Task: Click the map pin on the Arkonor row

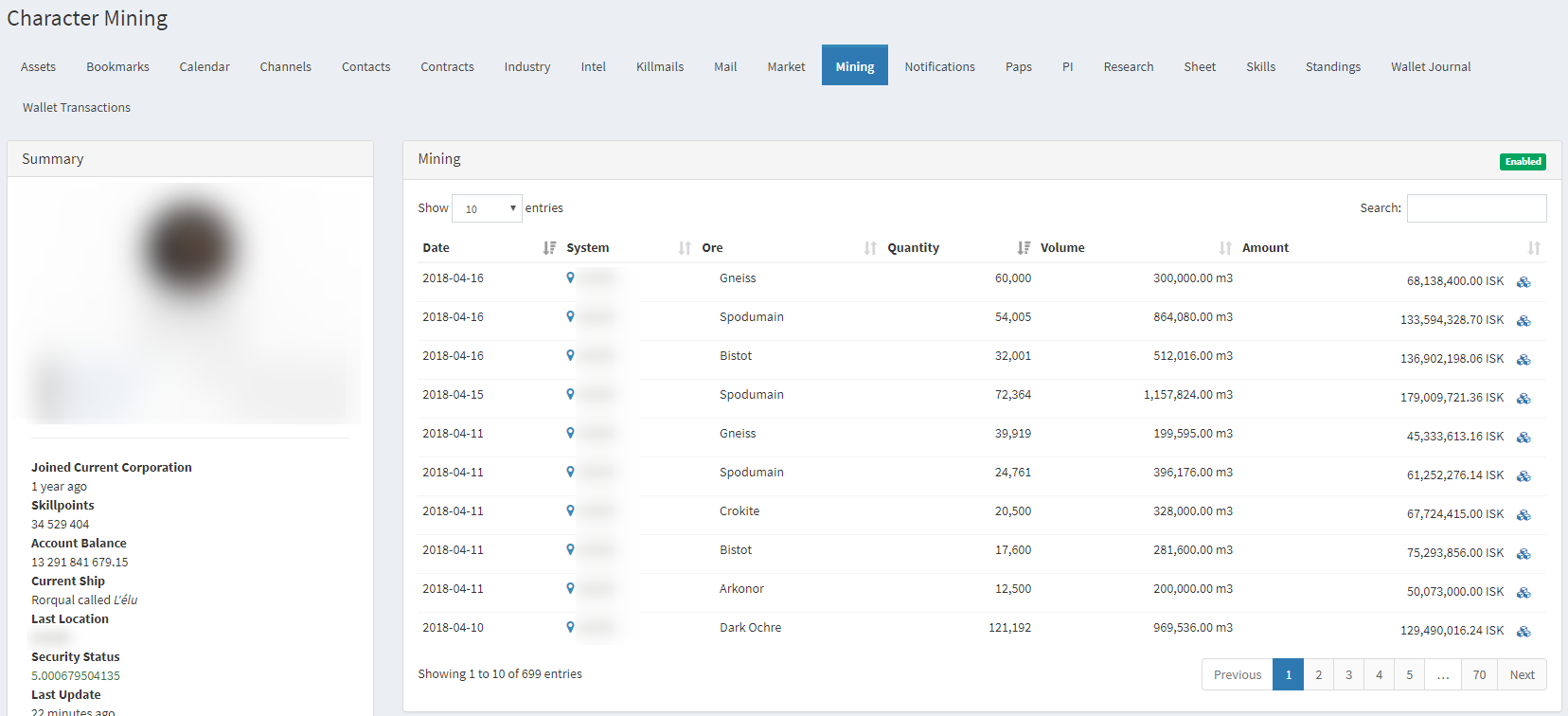Action: point(570,588)
